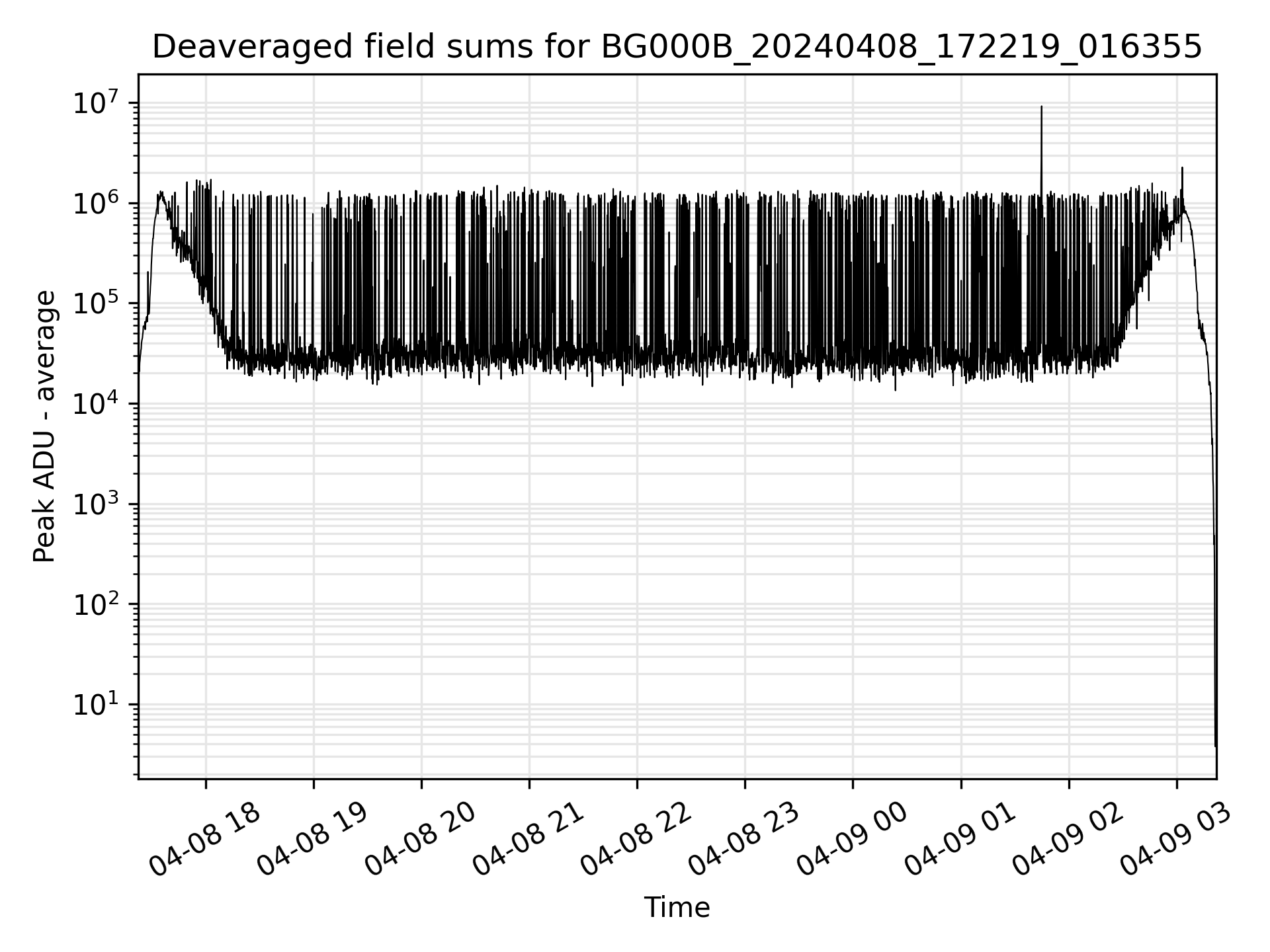Click the '04-09 01' x-axis tick label
The height and width of the screenshot is (952, 1270).
960,840
